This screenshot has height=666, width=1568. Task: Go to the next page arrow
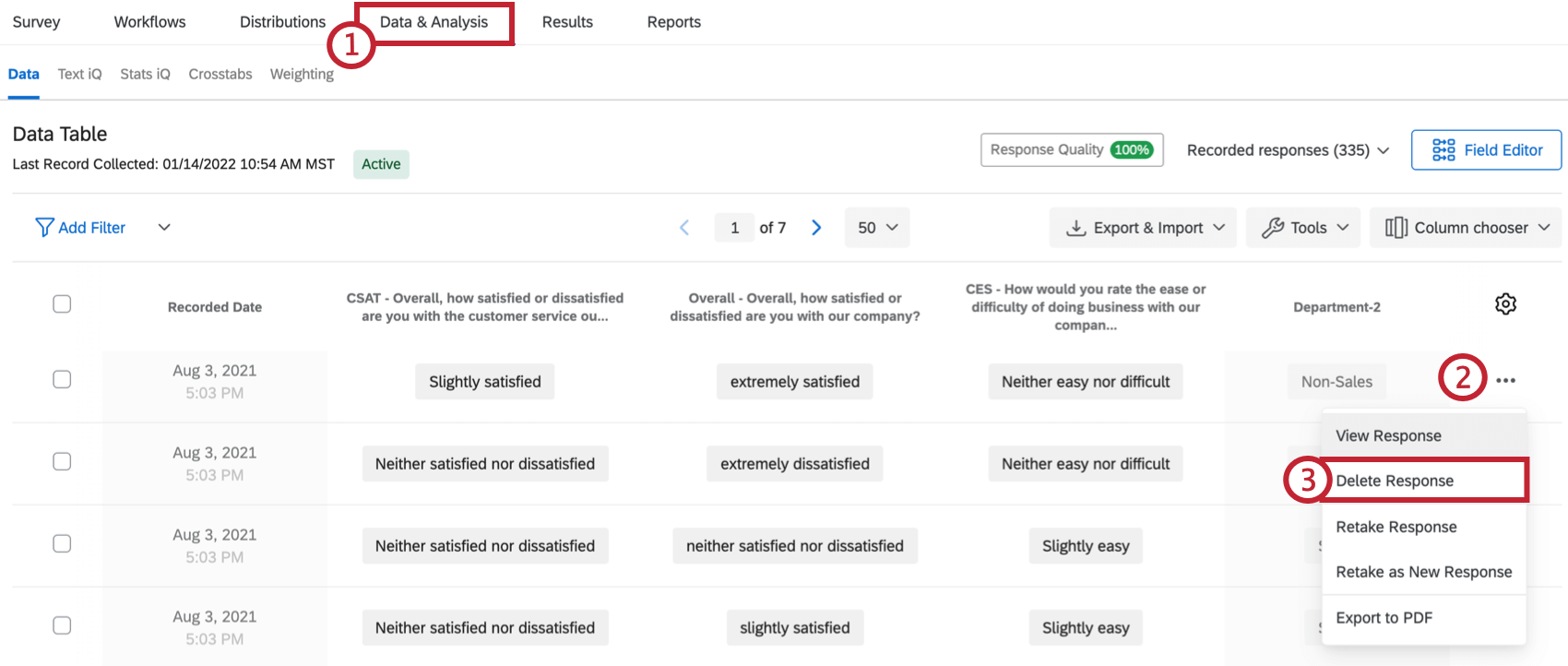[816, 228]
